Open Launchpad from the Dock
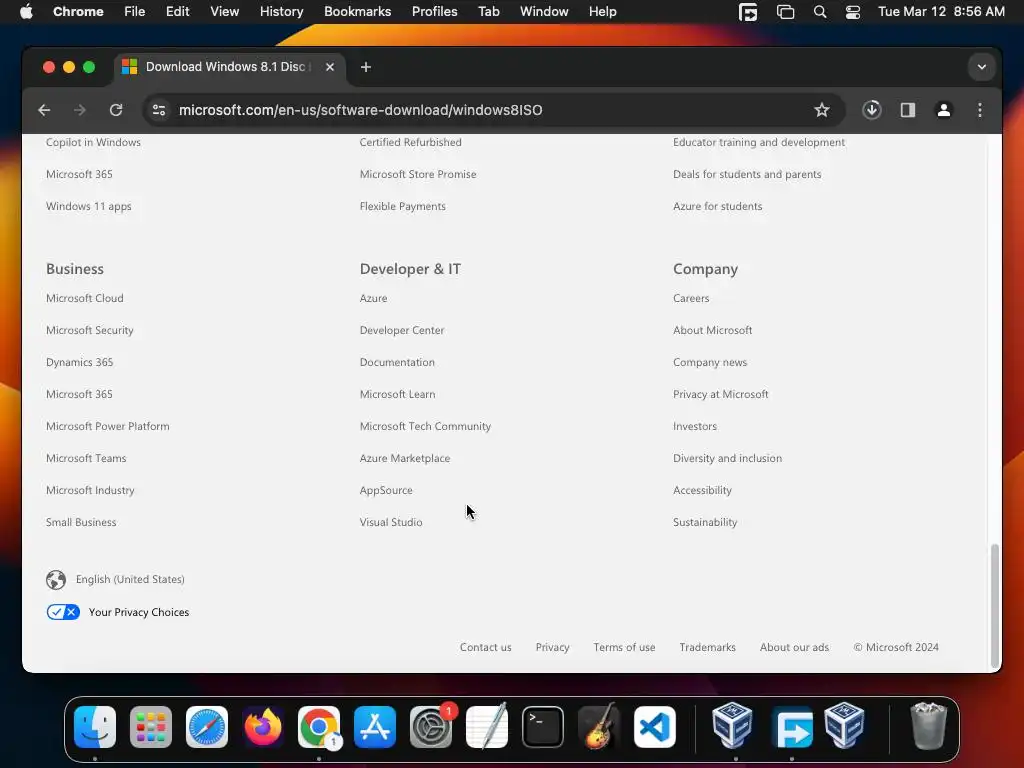Screen dimensions: 1024x768 pos(151,726)
